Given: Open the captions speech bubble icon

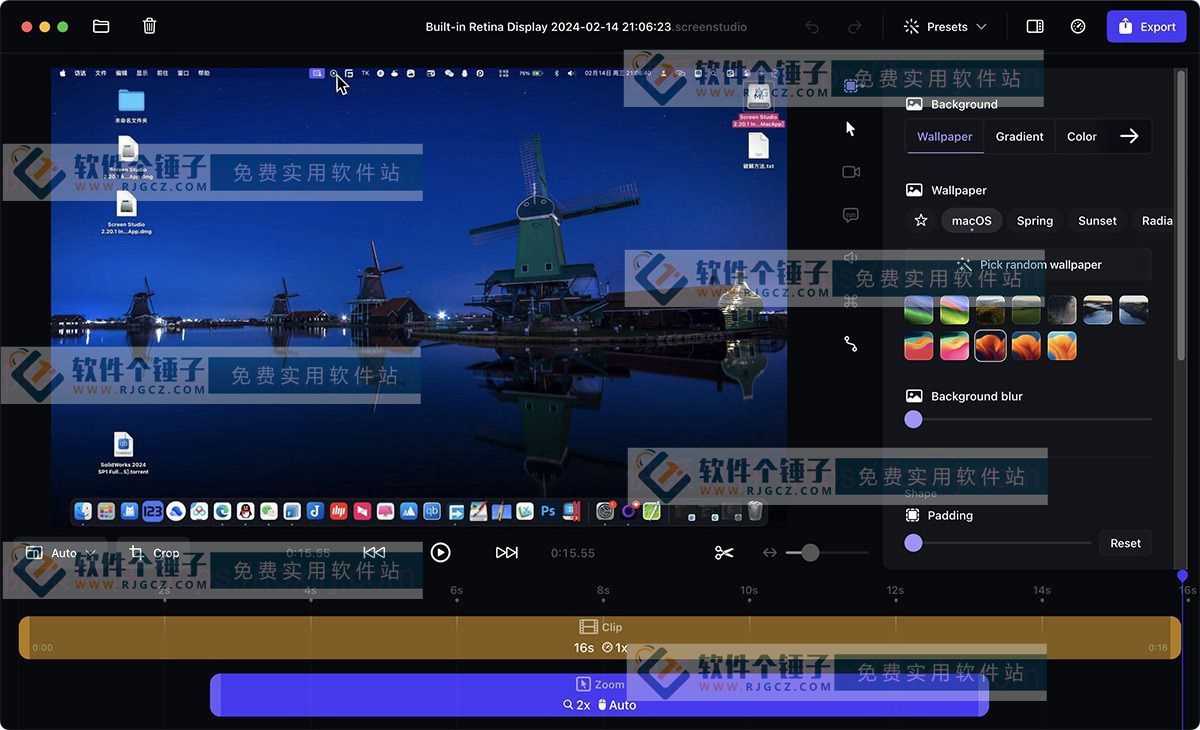Looking at the screenshot, I should (x=851, y=215).
